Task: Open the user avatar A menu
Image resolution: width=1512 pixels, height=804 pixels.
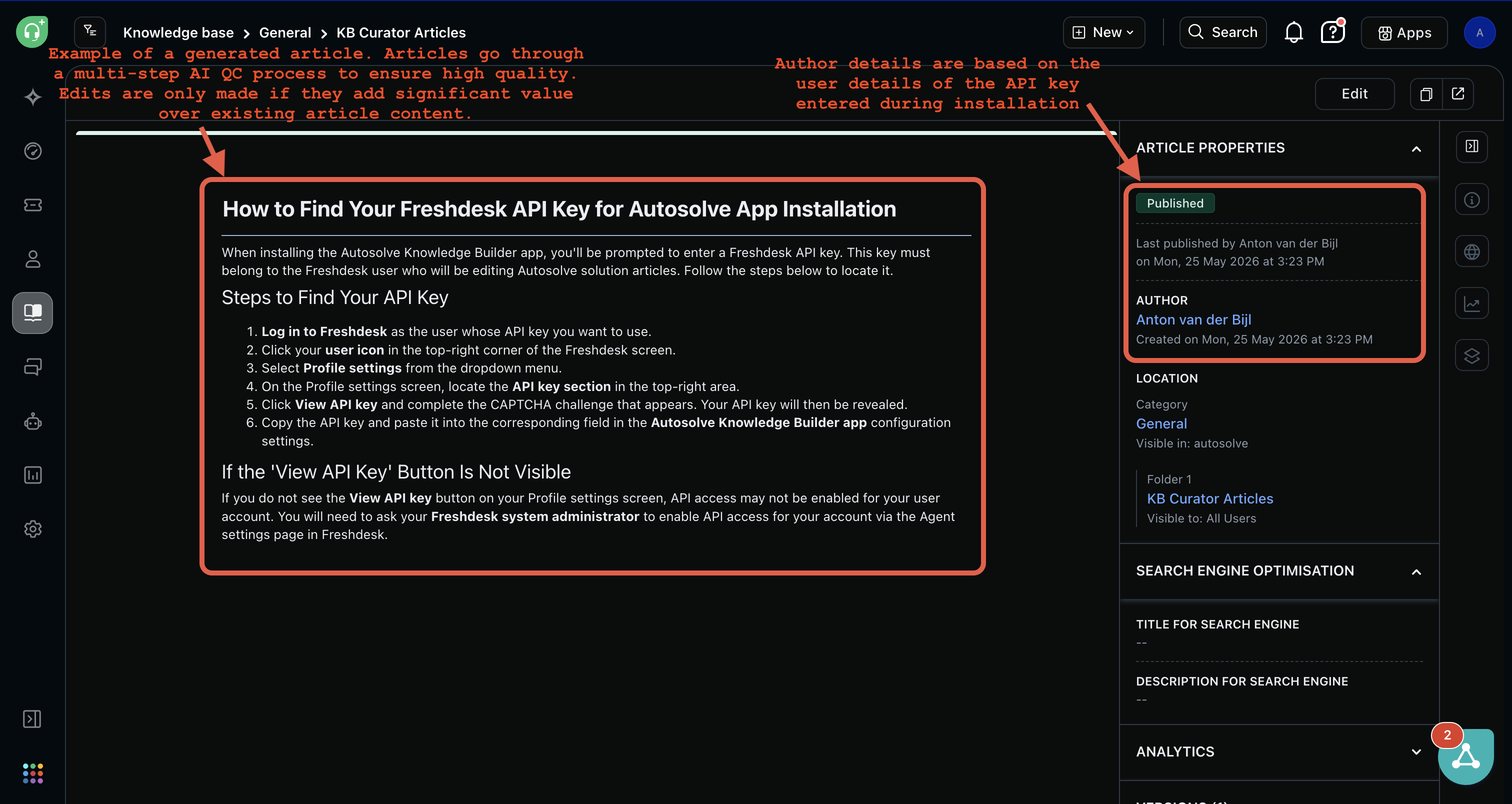Action: [1479, 32]
